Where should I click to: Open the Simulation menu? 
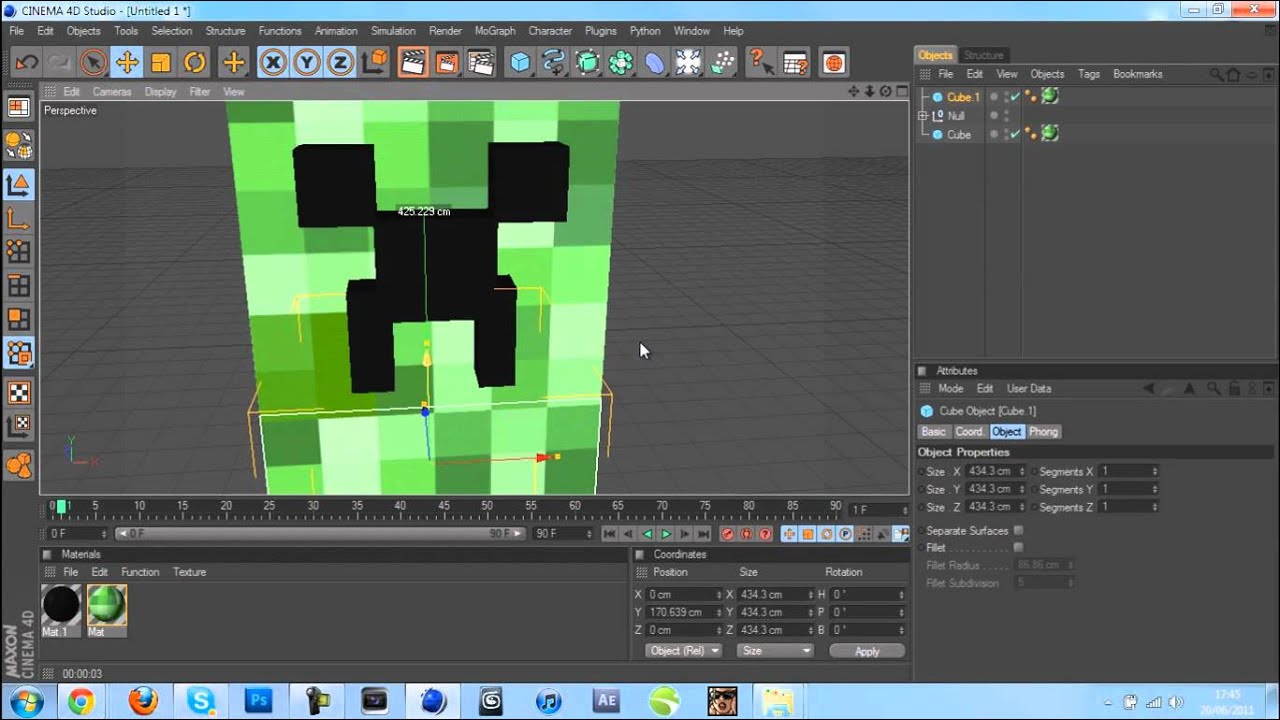(x=393, y=31)
